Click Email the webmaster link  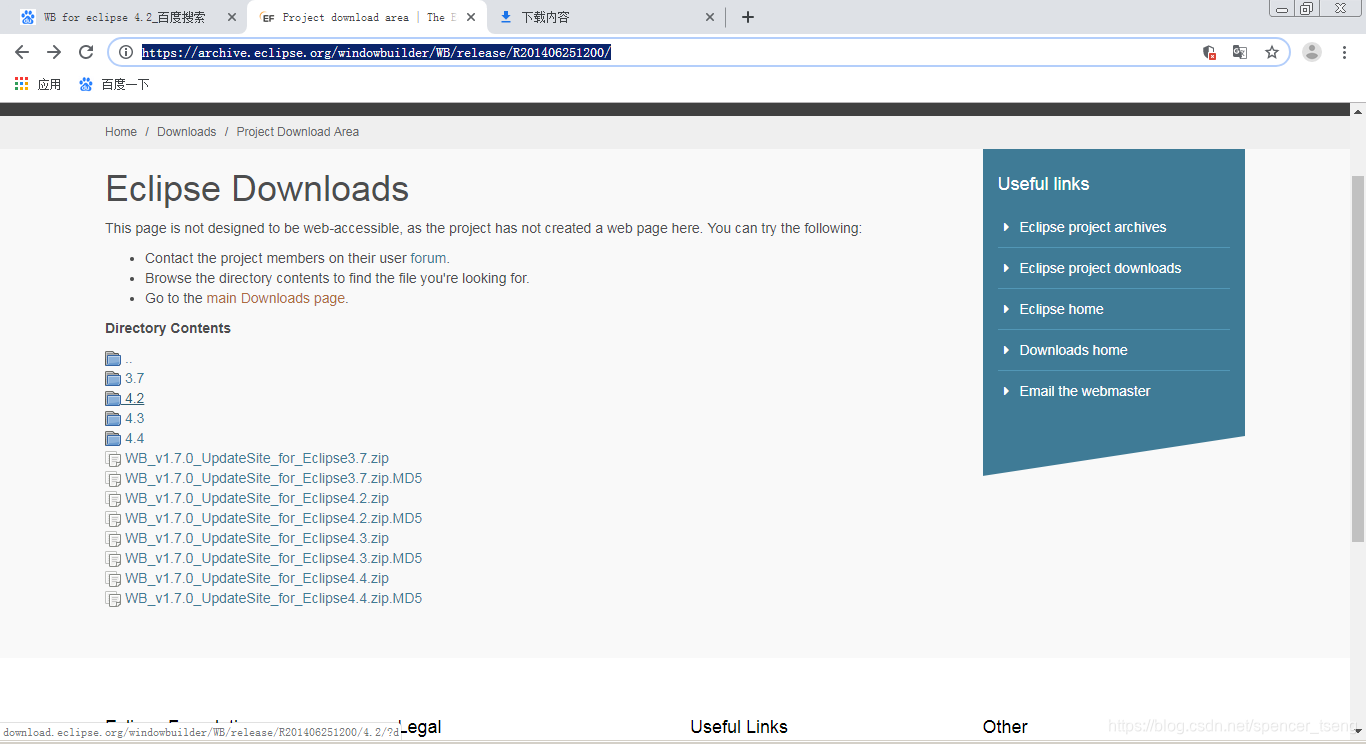tap(1085, 392)
